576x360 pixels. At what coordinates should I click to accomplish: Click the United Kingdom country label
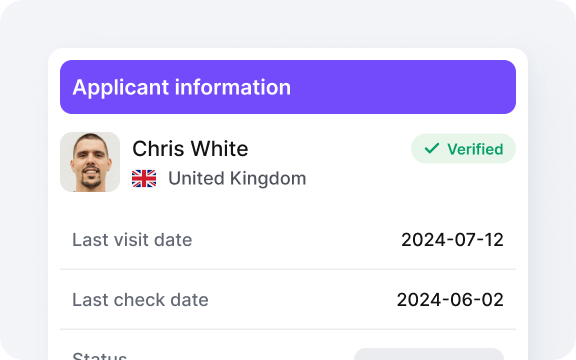click(x=237, y=179)
